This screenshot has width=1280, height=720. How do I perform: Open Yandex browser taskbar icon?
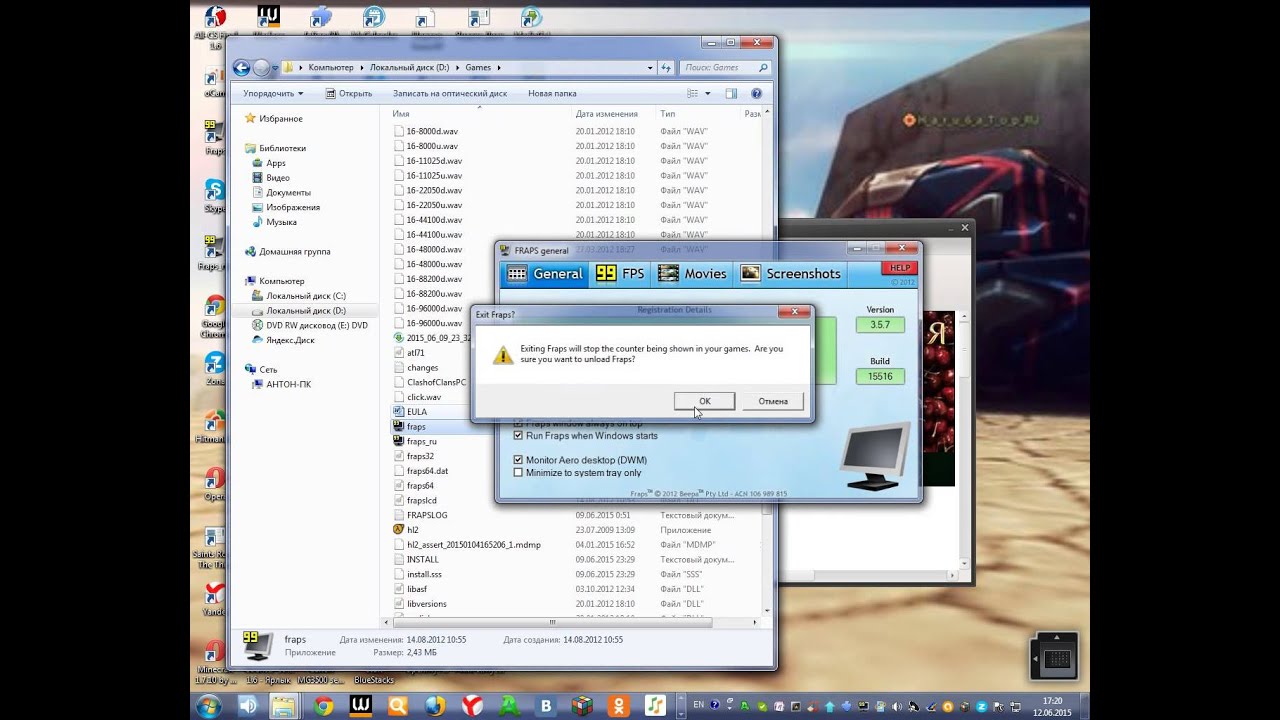tap(471, 706)
